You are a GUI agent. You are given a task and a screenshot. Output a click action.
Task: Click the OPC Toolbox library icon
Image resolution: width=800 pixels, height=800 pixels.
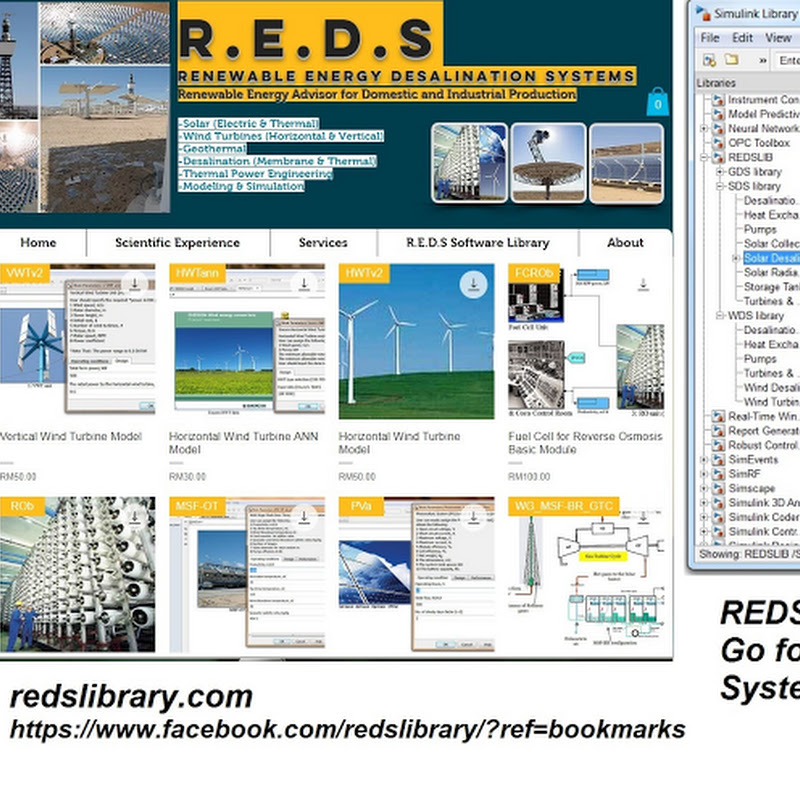tap(718, 143)
